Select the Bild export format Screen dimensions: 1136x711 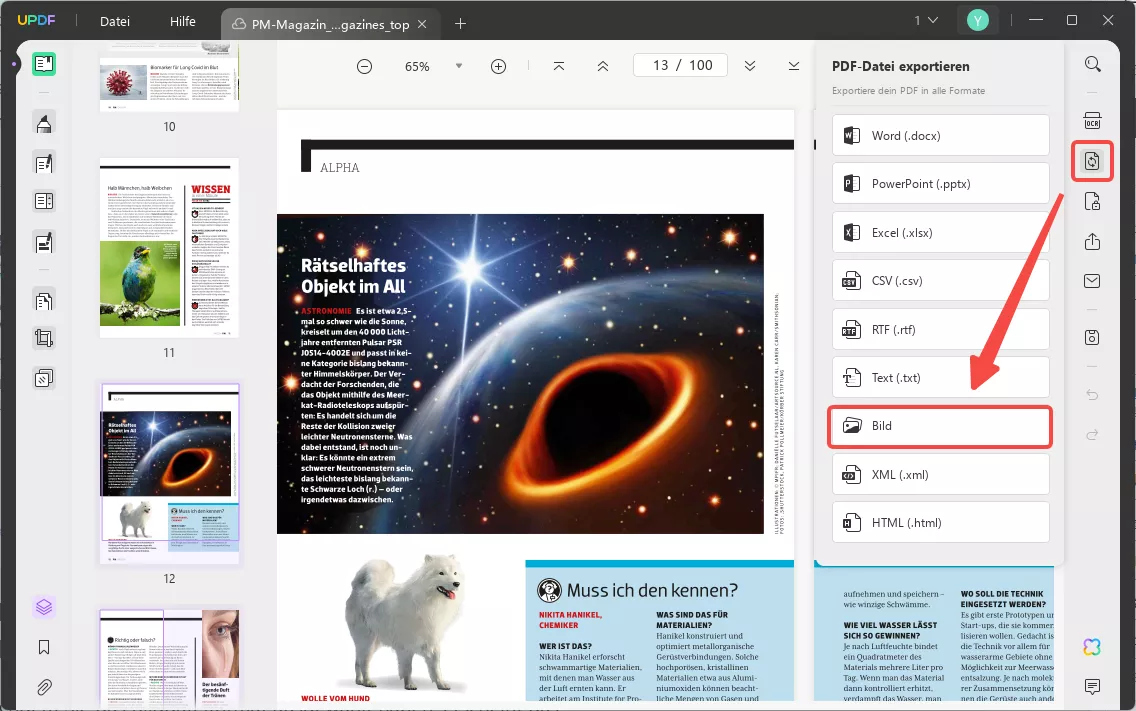939,425
